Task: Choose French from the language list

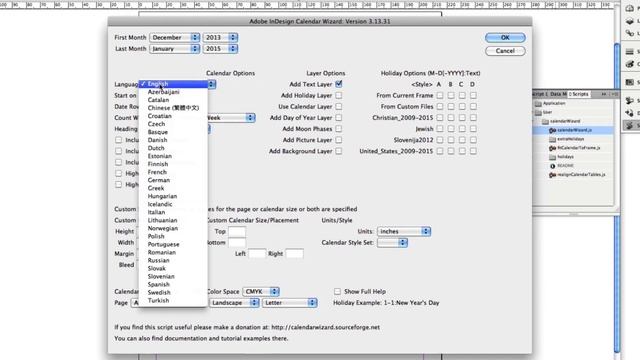Action: (x=157, y=172)
